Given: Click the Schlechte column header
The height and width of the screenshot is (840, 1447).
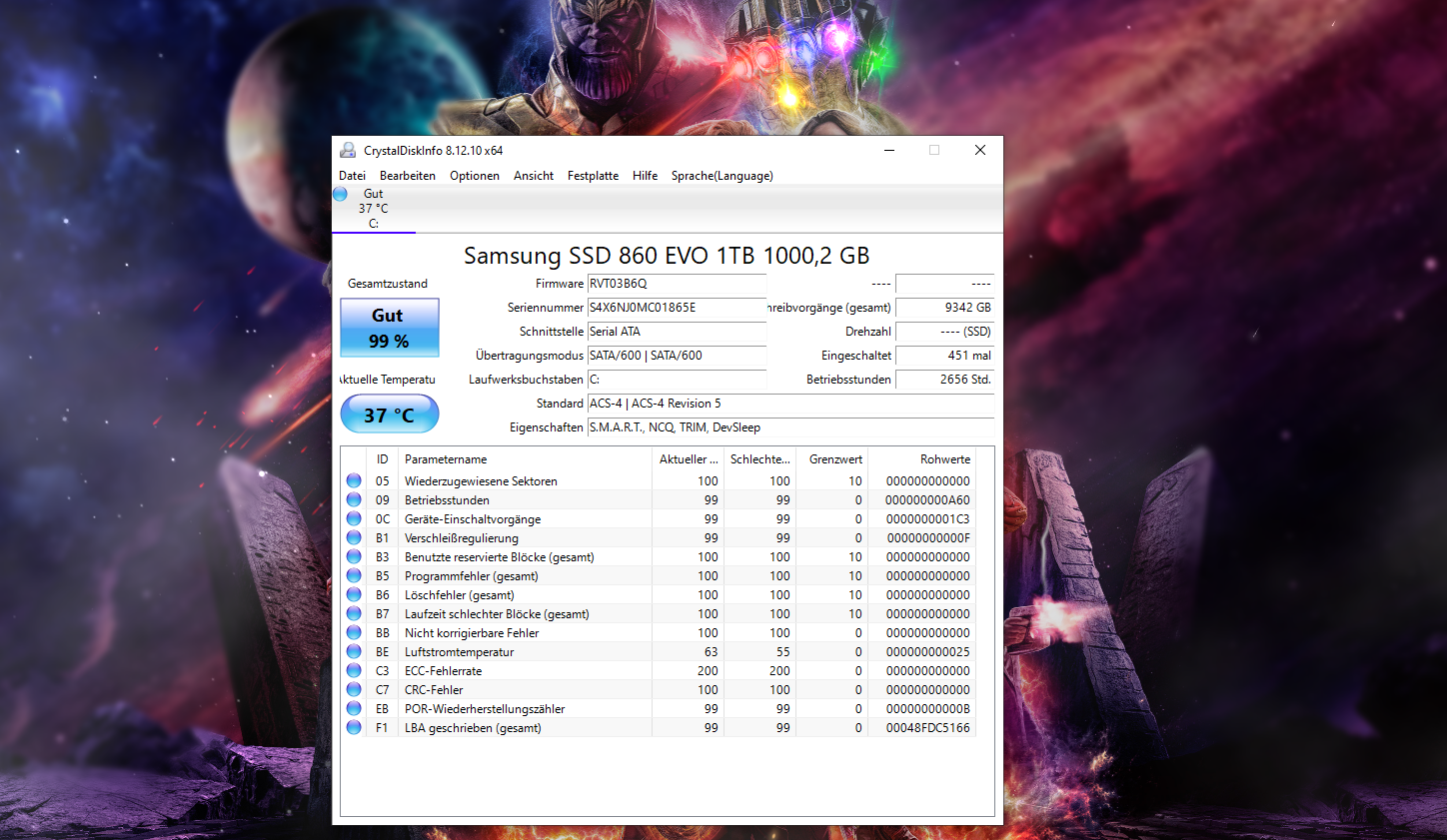Looking at the screenshot, I should pyautogui.click(x=759, y=459).
